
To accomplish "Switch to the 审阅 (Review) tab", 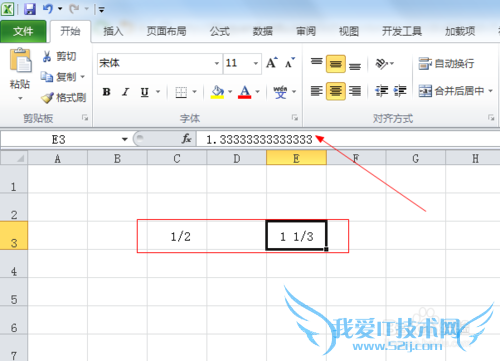I will point(306,31).
